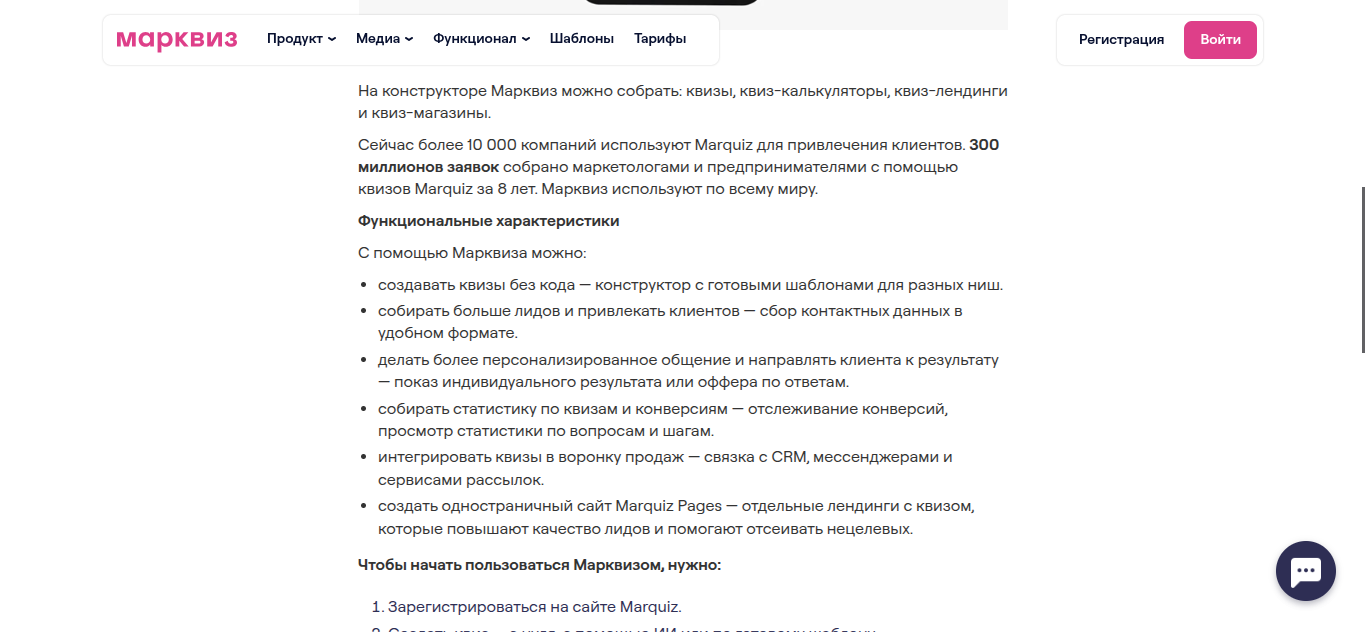Click the bullet about создавать квизы без кода

pyautogui.click(x=689, y=285)
